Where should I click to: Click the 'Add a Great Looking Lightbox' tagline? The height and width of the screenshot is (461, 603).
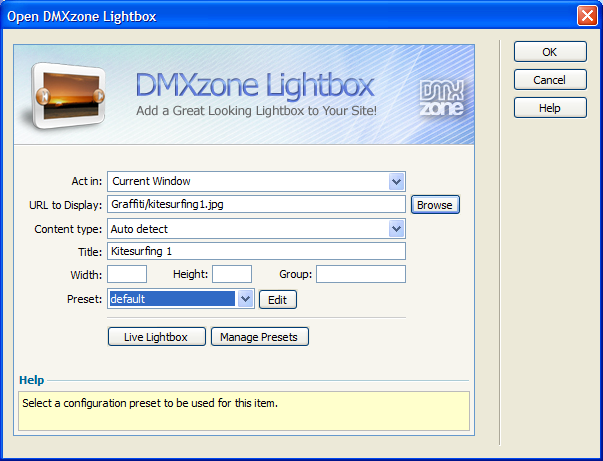(x=257, y=111)
